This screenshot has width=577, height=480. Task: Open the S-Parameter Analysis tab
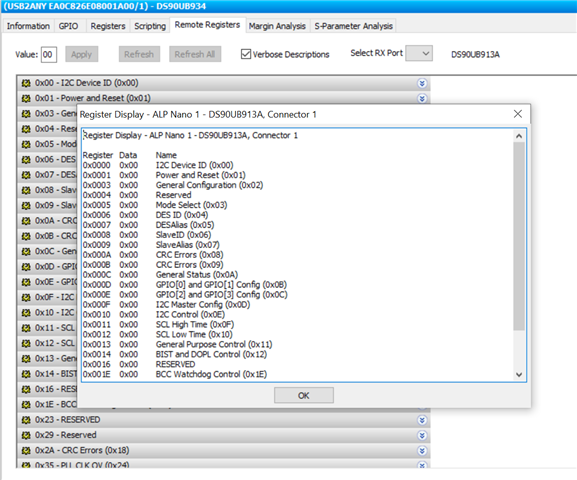pos(353,26)
